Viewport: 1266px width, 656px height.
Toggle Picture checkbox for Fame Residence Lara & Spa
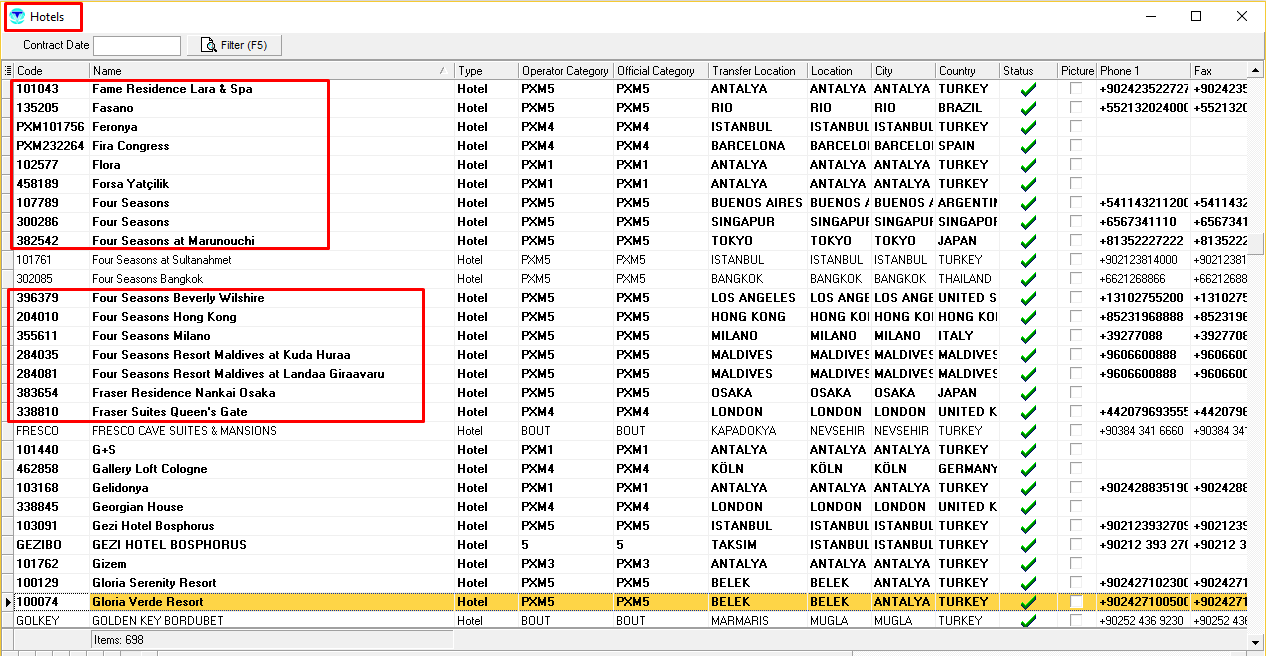click(1076, 89)
